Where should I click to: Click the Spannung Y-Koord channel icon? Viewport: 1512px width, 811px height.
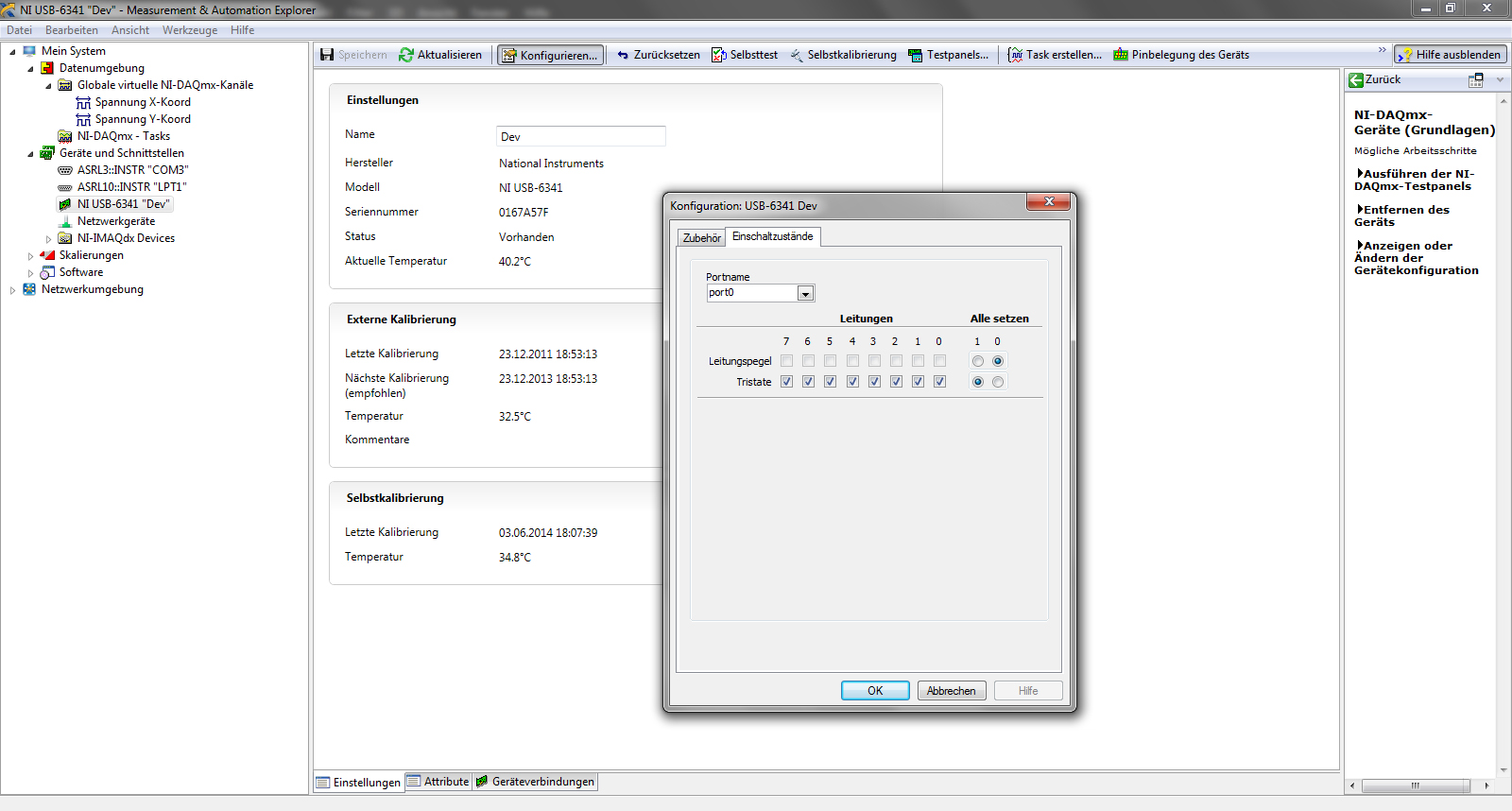83,119
